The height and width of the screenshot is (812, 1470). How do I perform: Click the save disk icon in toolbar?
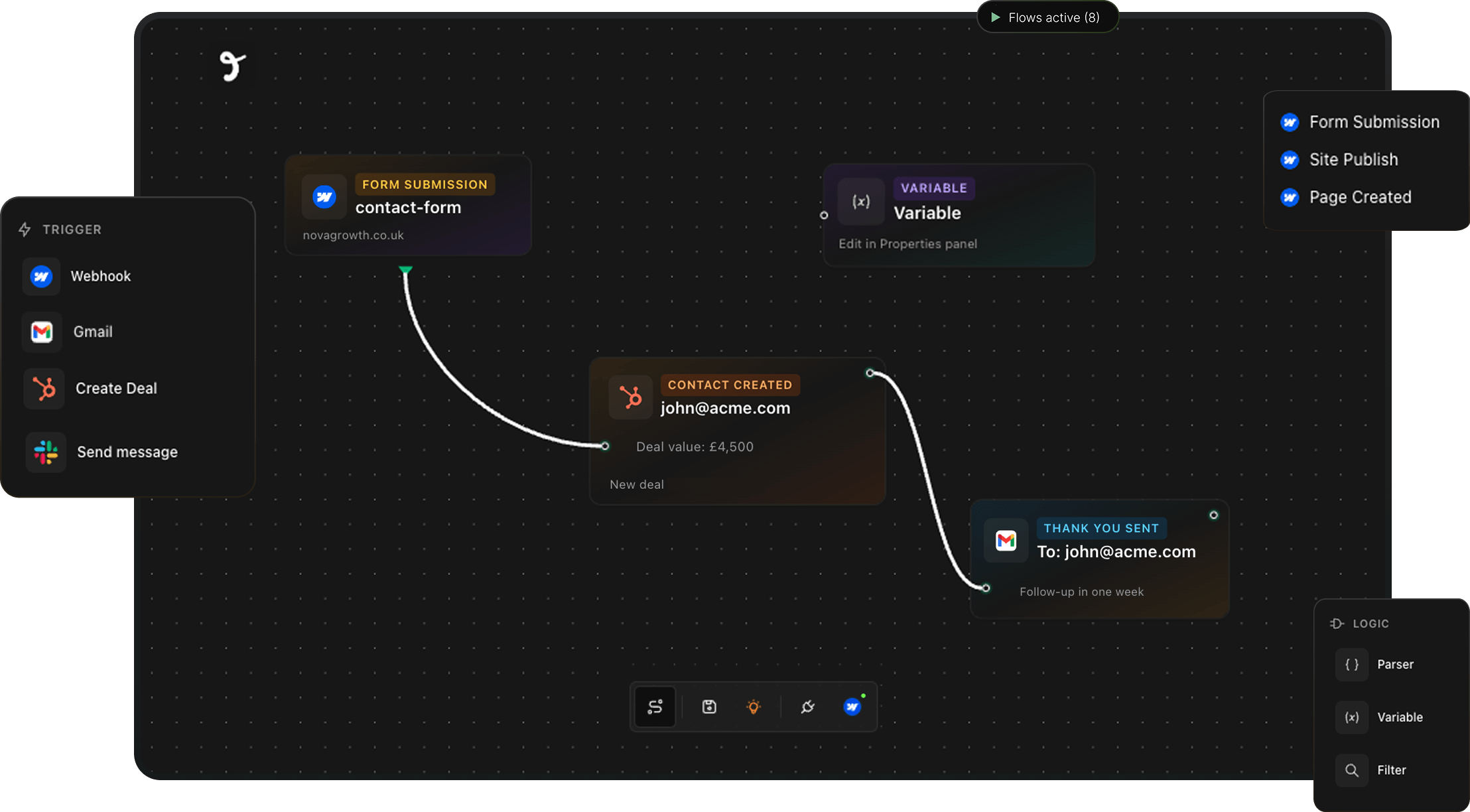(709, 707)
